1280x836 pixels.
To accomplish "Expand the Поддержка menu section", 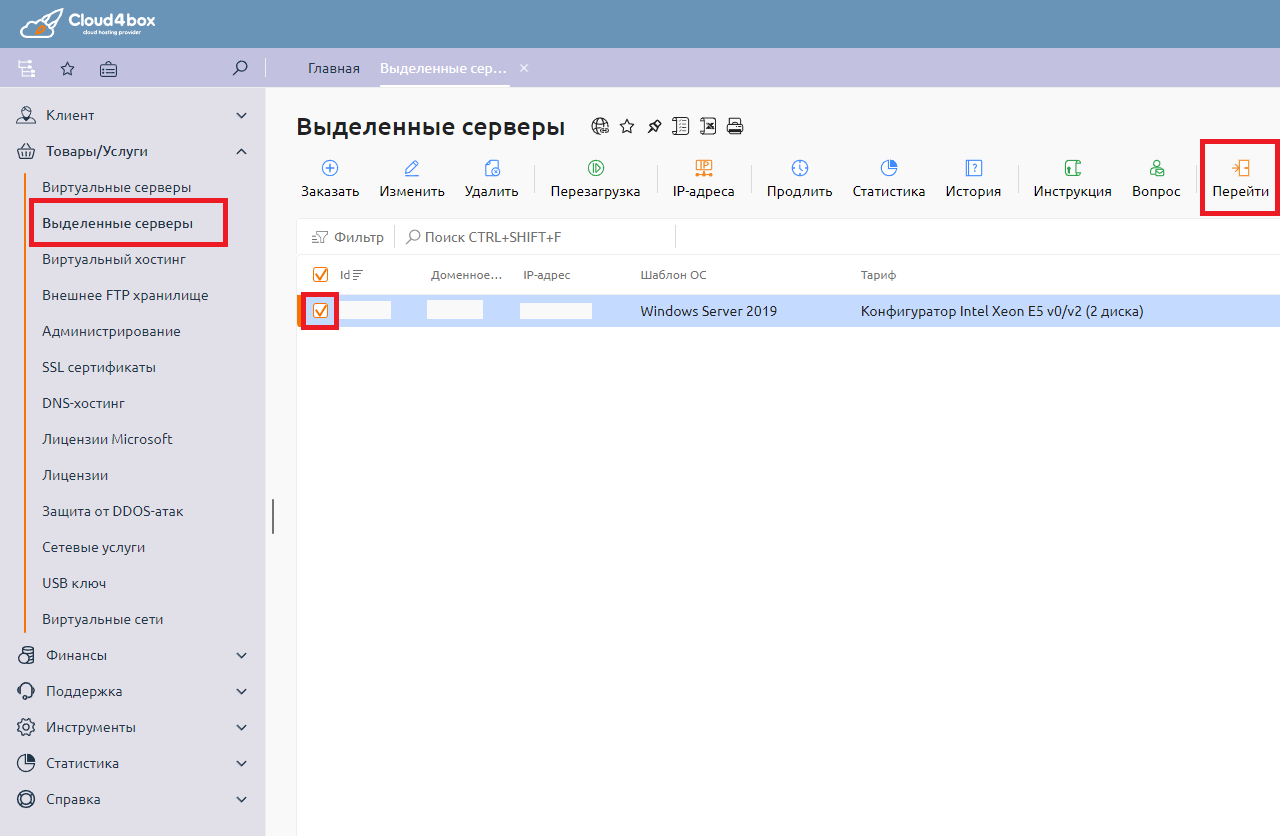I will (x=132, y=691).
